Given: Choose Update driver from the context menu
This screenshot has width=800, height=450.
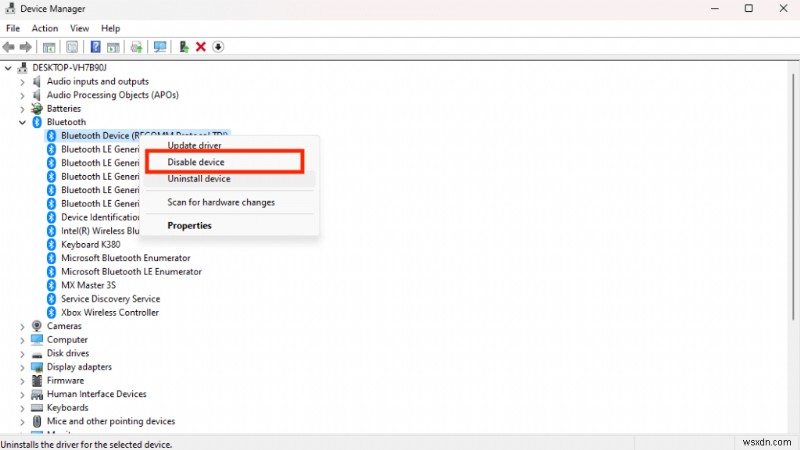Looking at the screenshot, I should [x=229, y=145].
